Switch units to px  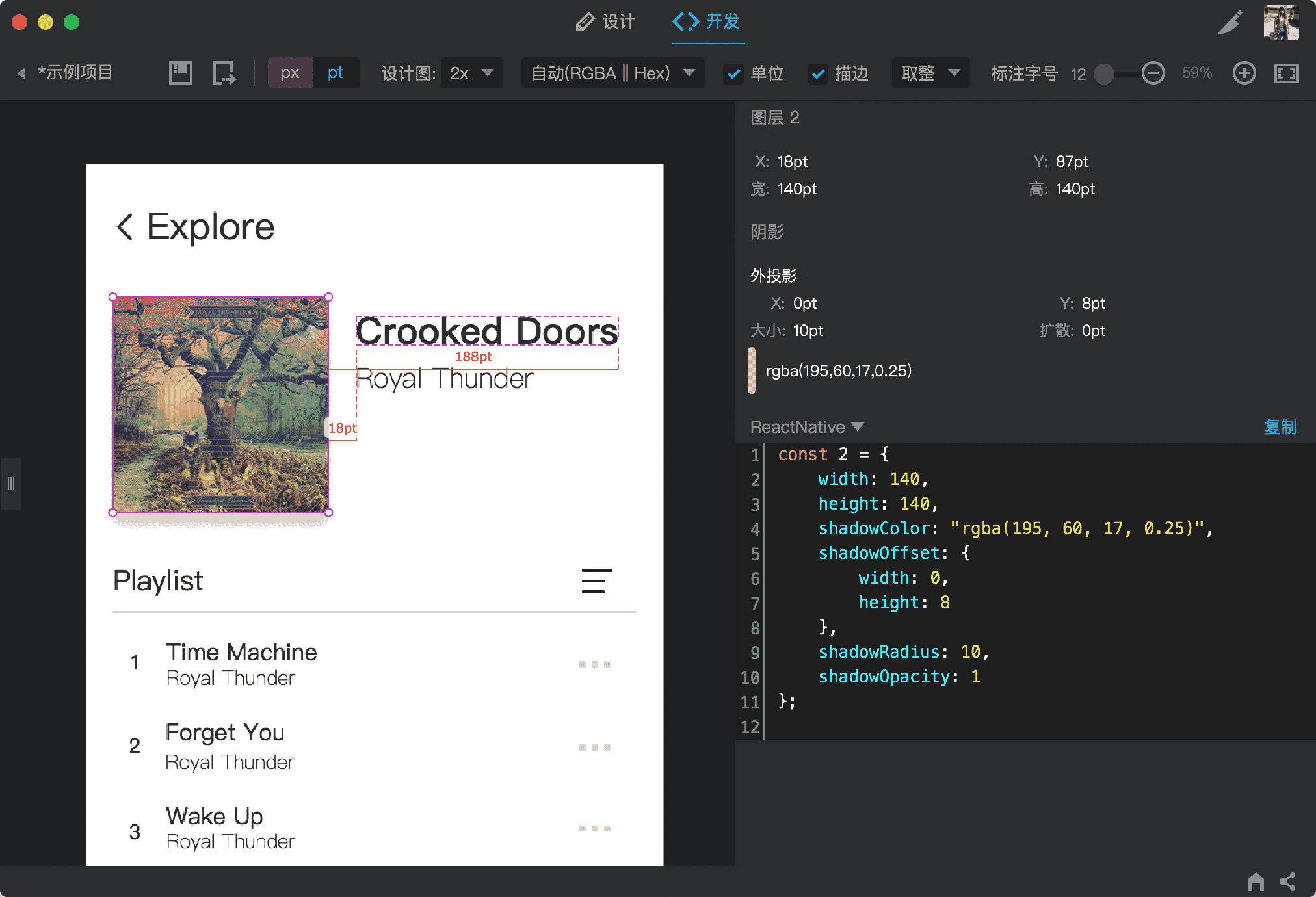tap(290, 73)
